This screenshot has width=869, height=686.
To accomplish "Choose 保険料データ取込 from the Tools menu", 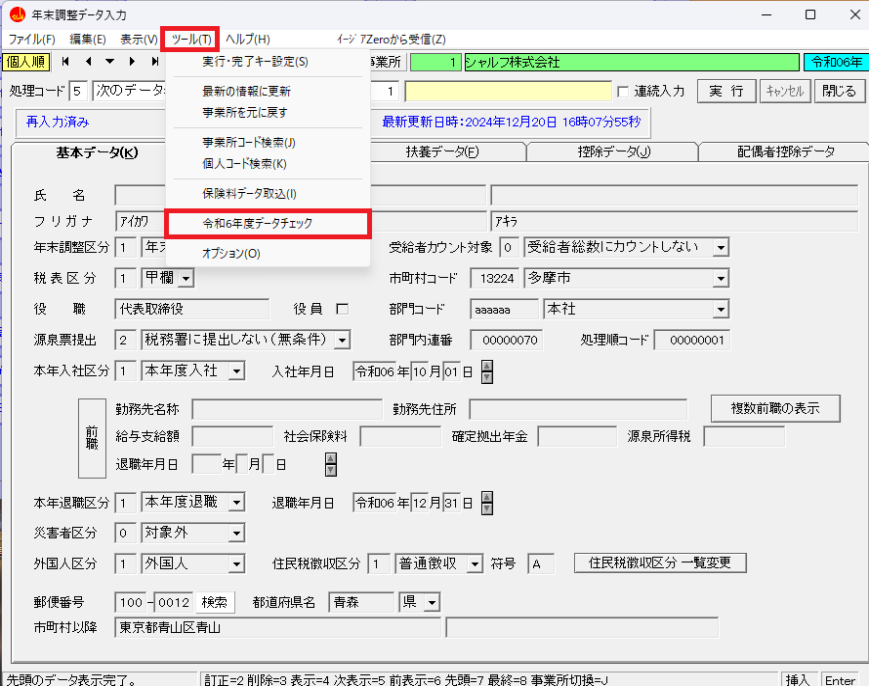I will (249, 193).
